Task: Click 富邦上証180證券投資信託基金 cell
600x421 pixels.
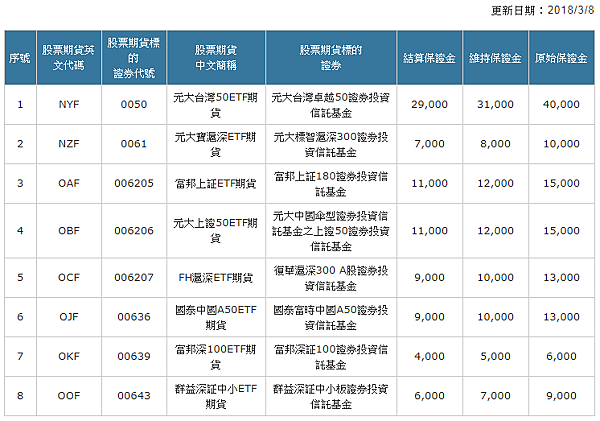Action: (x=331, y=184)
